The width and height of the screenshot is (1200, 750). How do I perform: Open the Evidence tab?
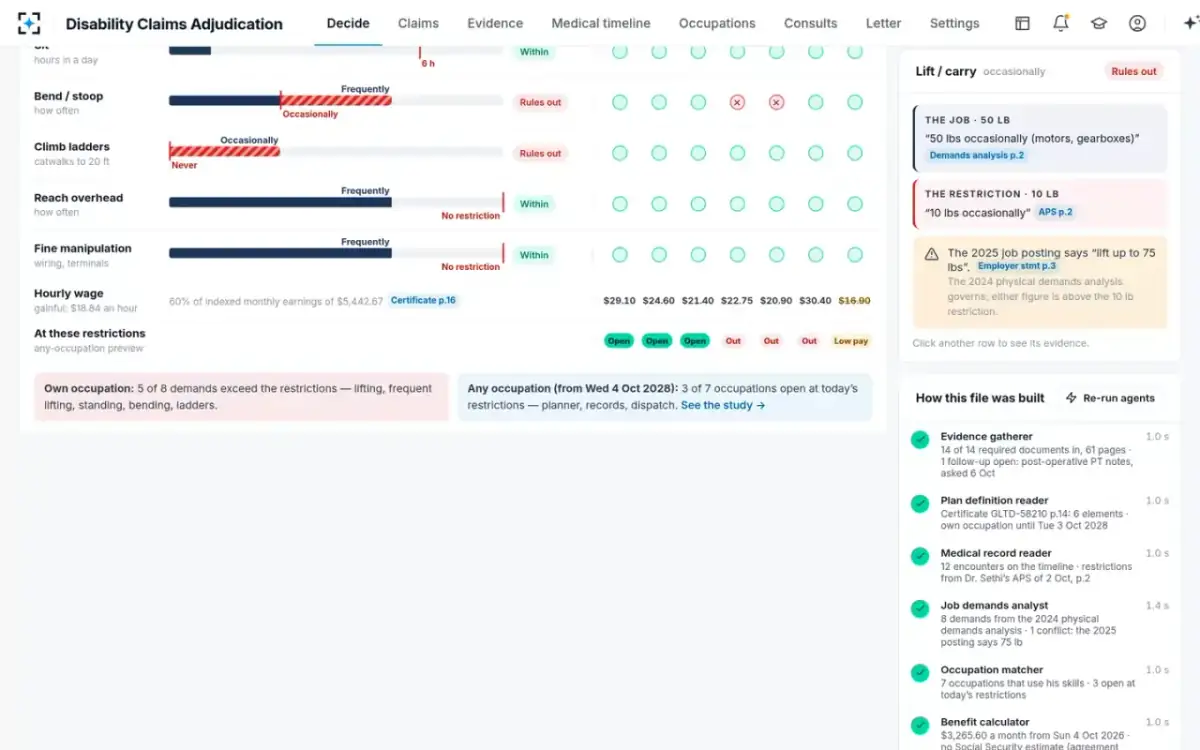point(495,23)
